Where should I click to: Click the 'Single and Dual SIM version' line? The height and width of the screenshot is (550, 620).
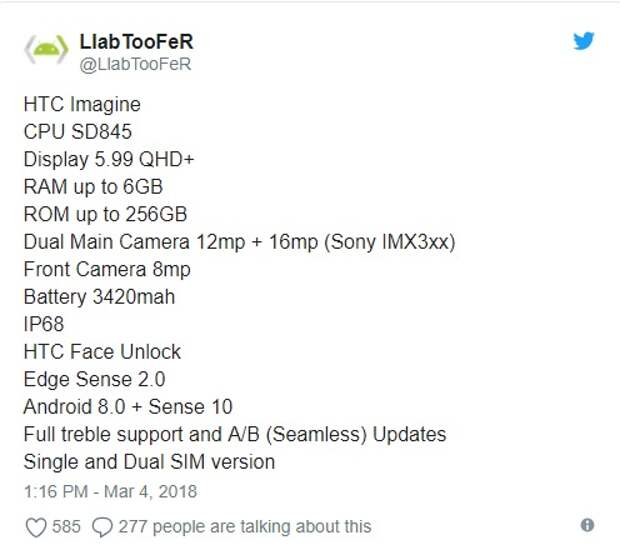(x=149, y=462)
